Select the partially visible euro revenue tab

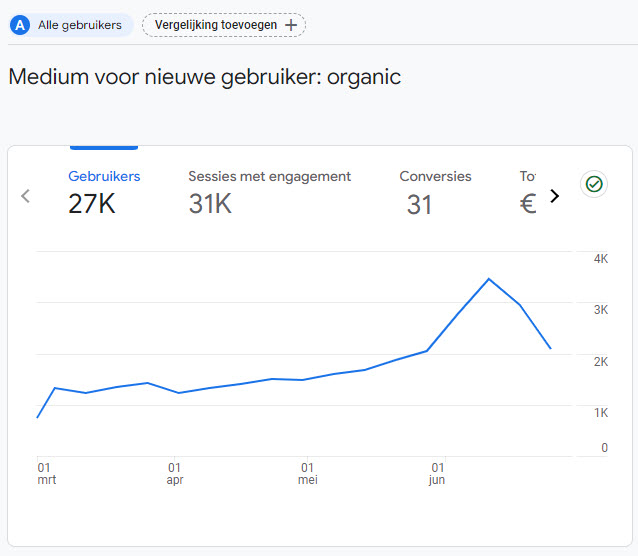528,191
